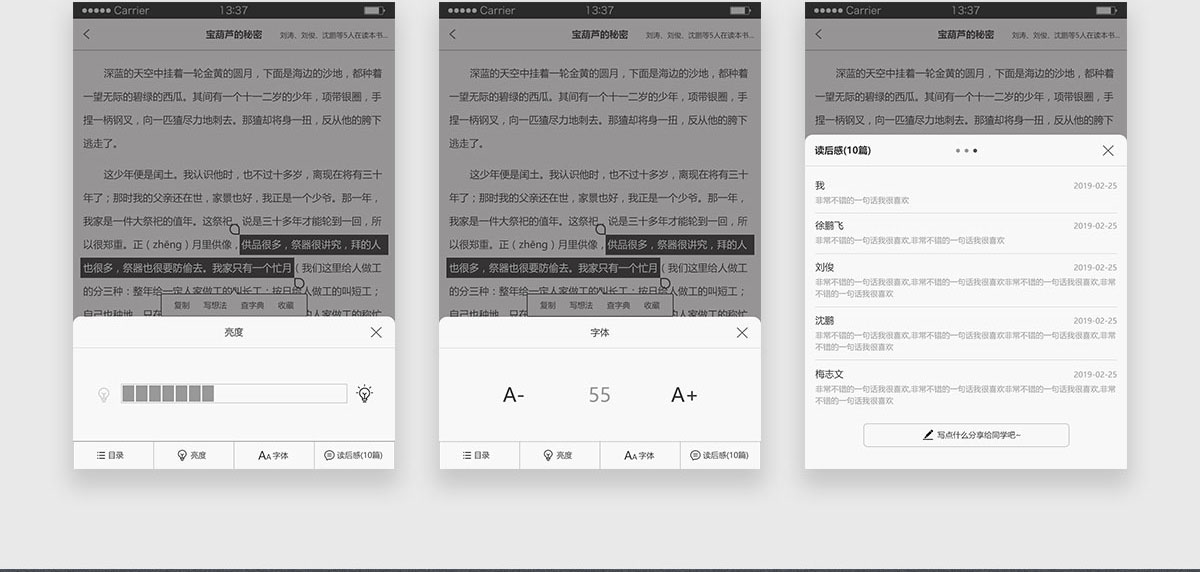Click the font size value 55

point(599,395)
